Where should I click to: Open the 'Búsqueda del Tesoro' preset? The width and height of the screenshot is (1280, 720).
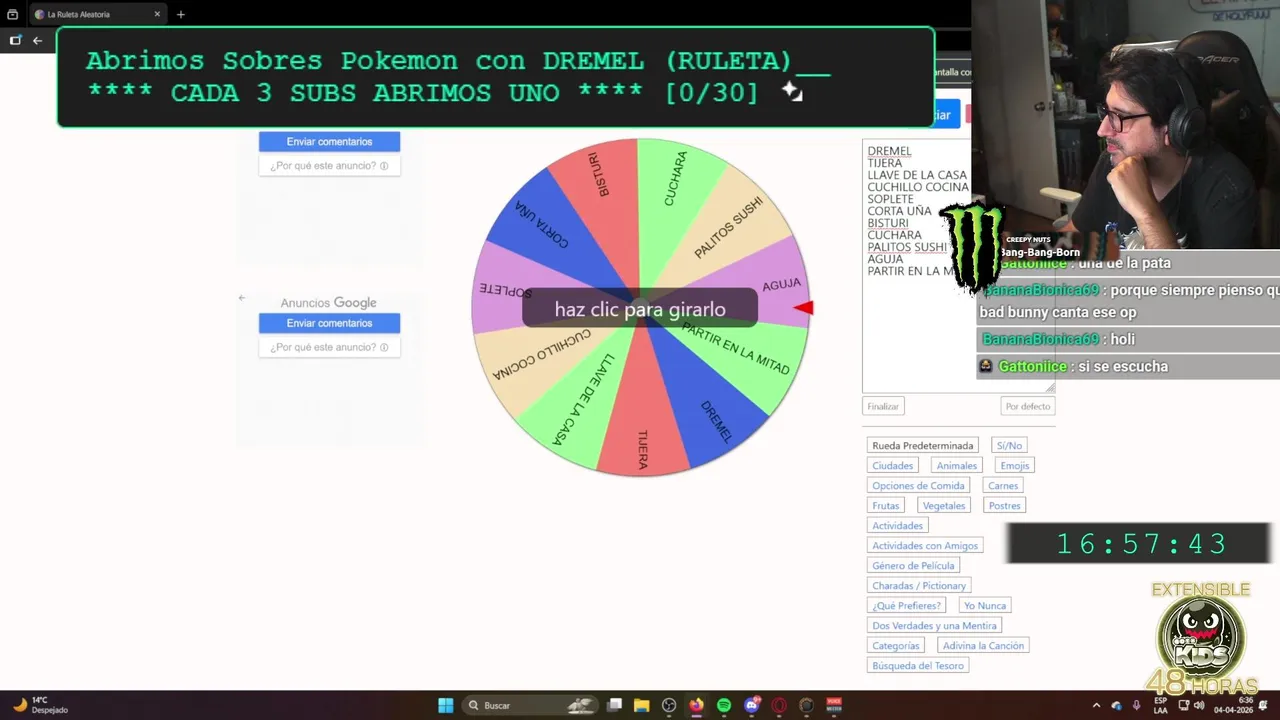918,665
